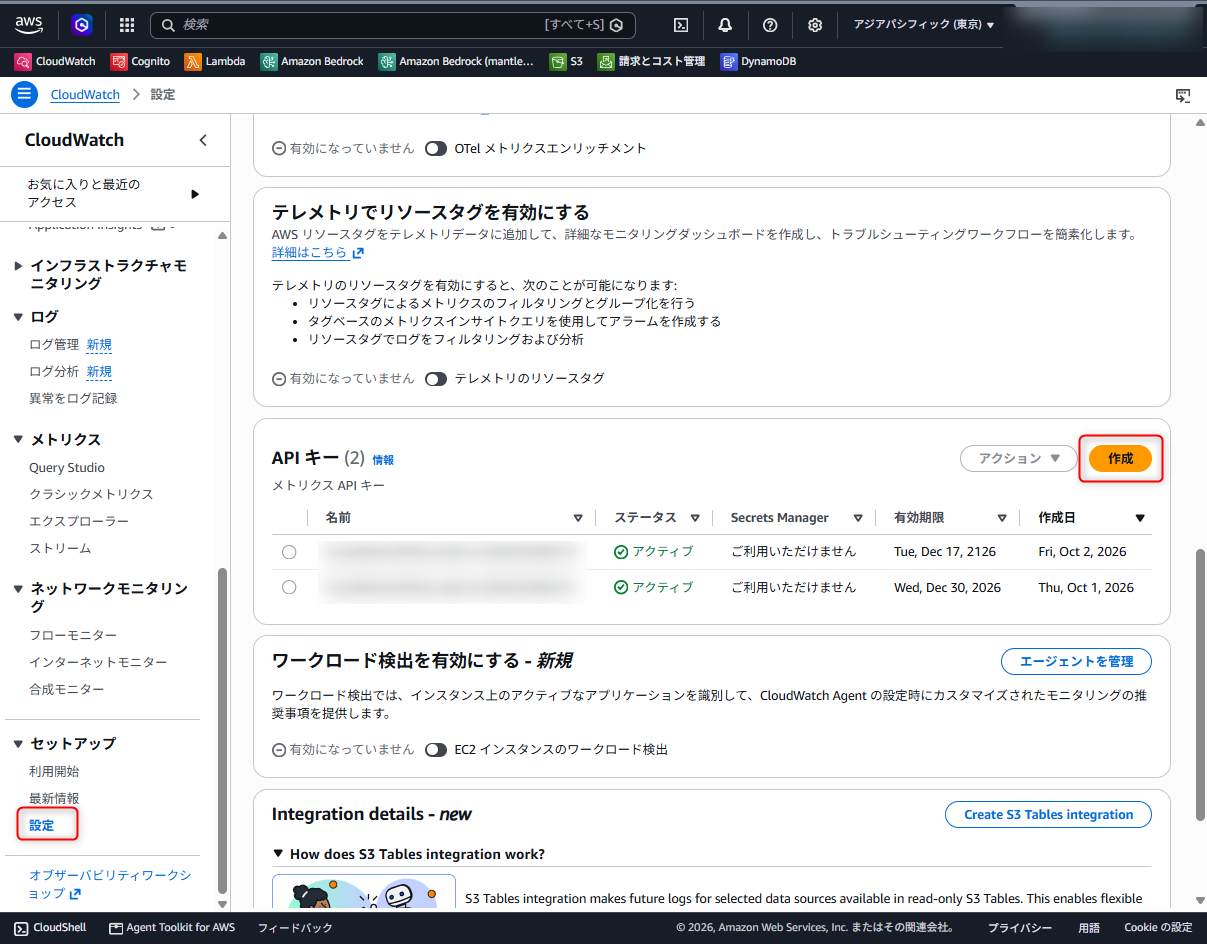Viewport: 1207px width, 944px height.
Task: Open ログ分析 in sidebar
Action: pyautogui.click(x=54, y=371)
